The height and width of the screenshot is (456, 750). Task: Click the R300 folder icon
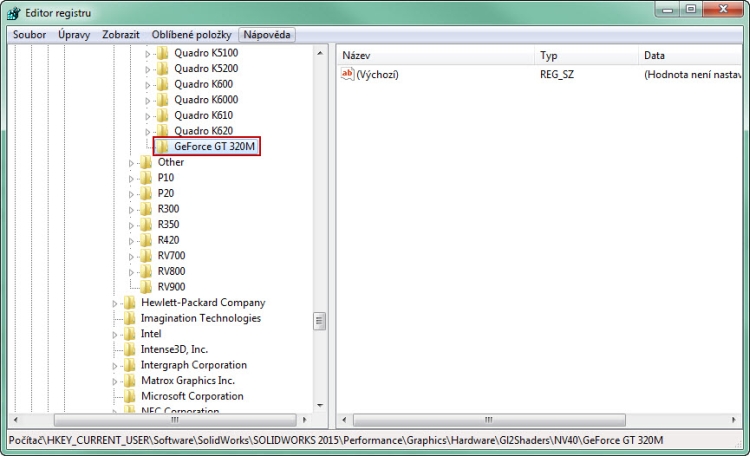tap(146, 209)
